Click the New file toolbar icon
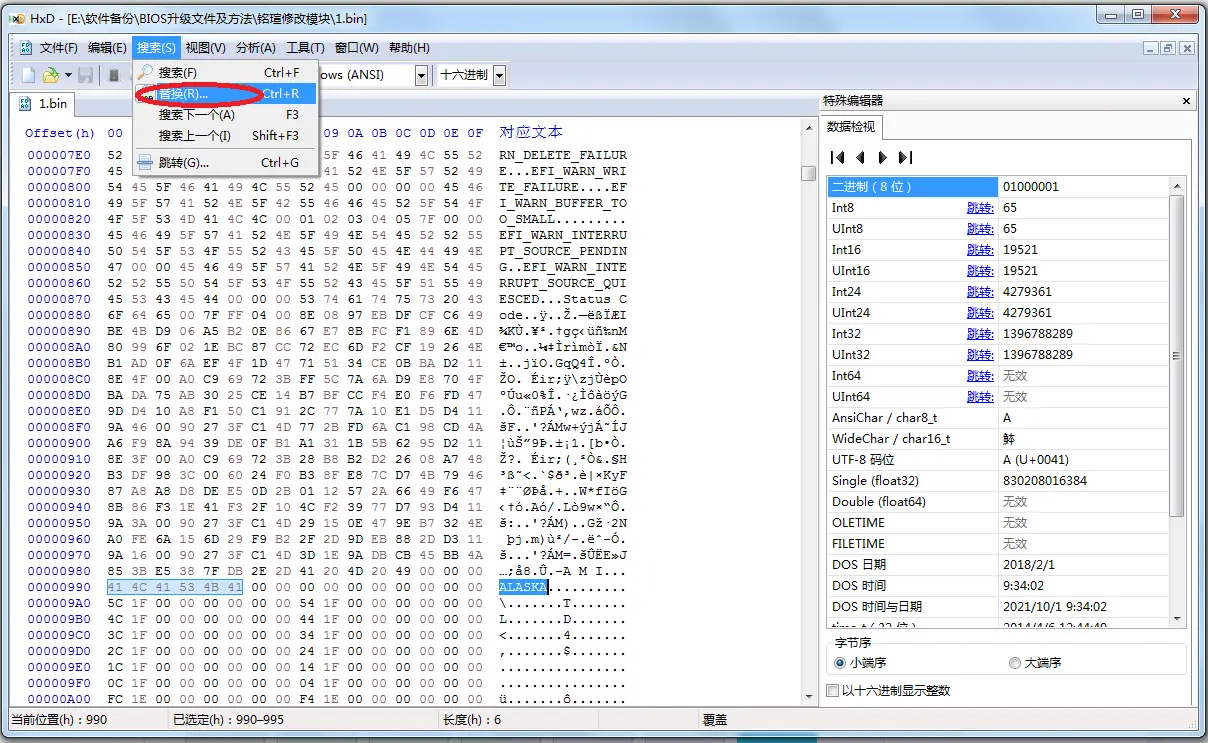The image size is (1208, 743). coord(29,75)
